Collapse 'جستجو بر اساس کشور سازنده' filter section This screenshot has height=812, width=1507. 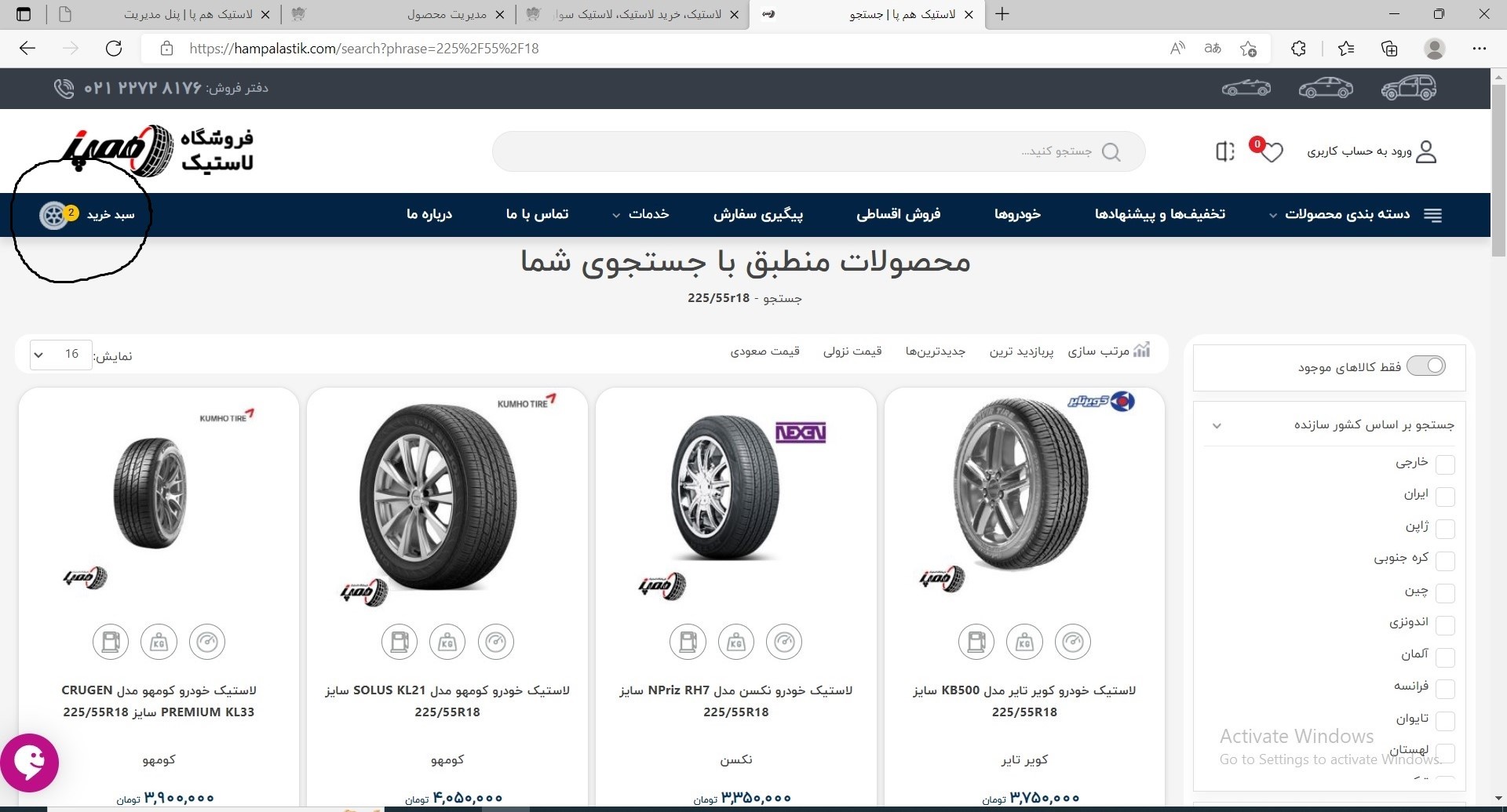coord(1217,426)
